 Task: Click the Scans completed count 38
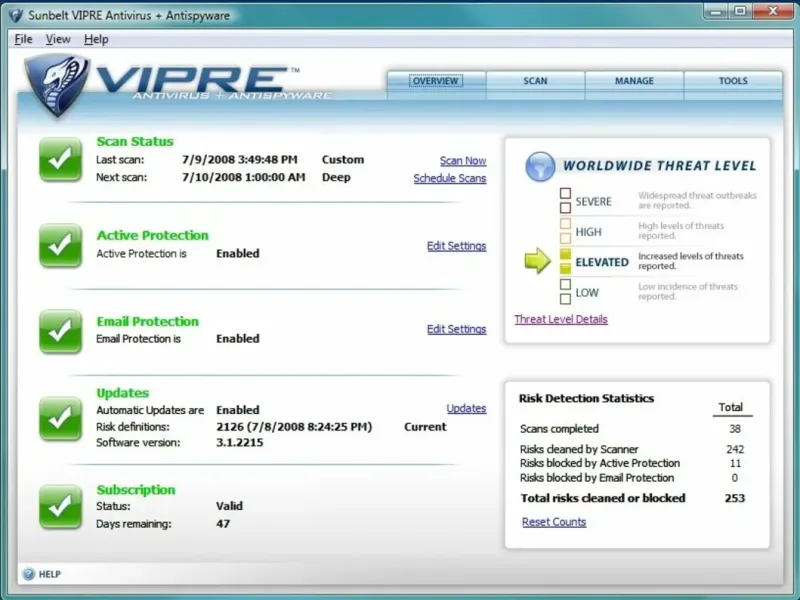[x=735, y=429]
